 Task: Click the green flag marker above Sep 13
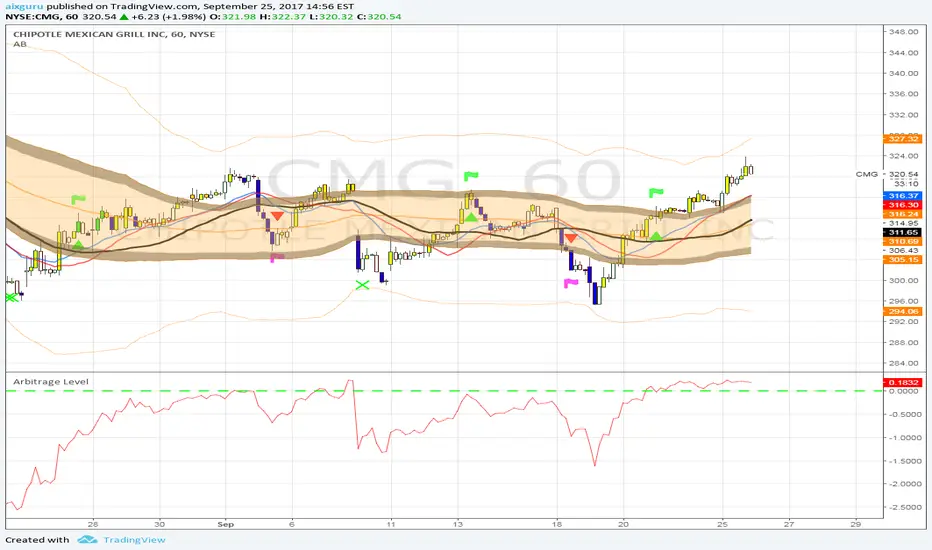coord(471,176)
